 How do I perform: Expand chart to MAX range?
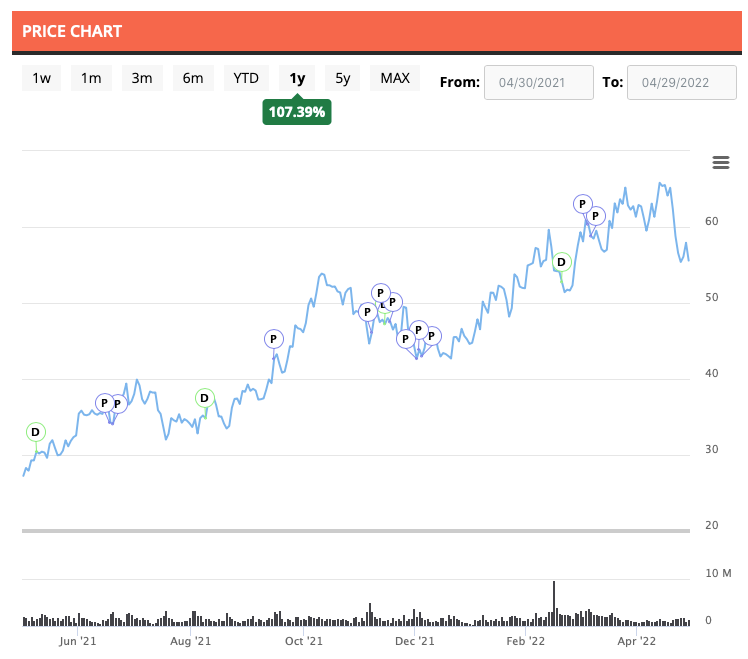[395, 78]
